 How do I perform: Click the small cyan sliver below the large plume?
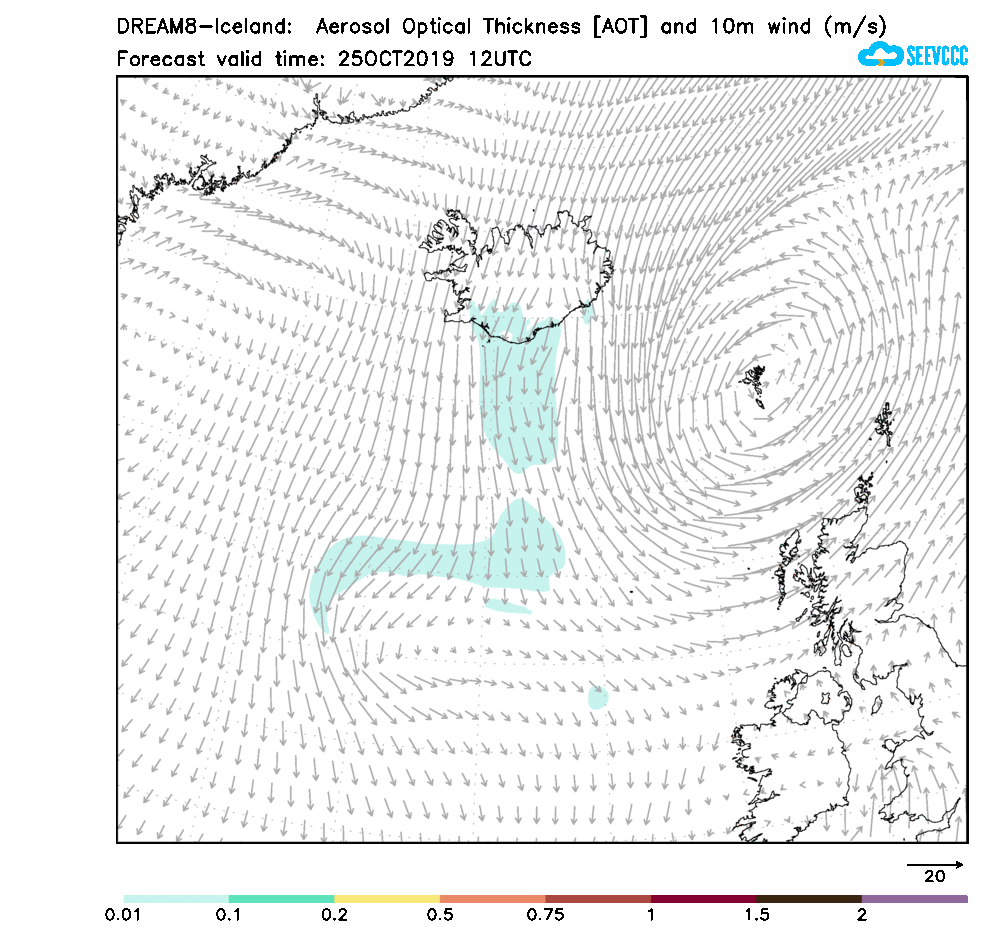tap(508, 606)
